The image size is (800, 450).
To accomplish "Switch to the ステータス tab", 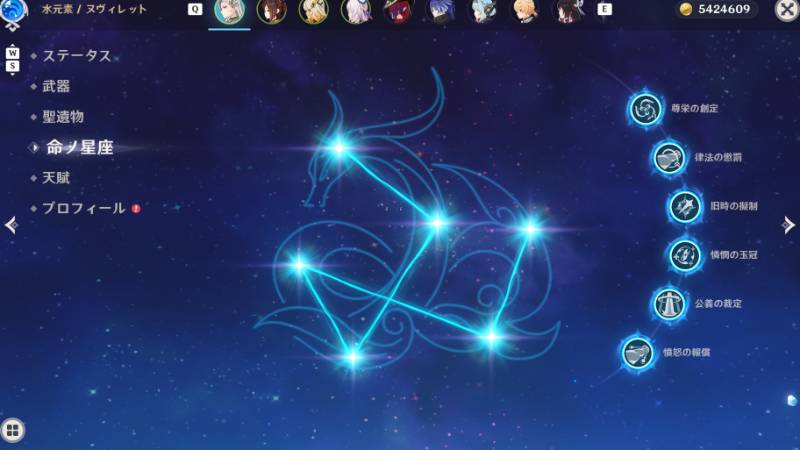I will click(77, 56).
